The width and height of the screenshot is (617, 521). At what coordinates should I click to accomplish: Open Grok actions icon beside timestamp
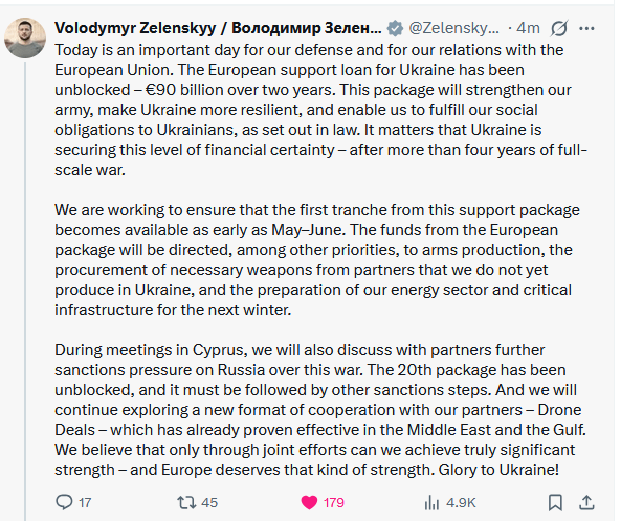[558, 27]
